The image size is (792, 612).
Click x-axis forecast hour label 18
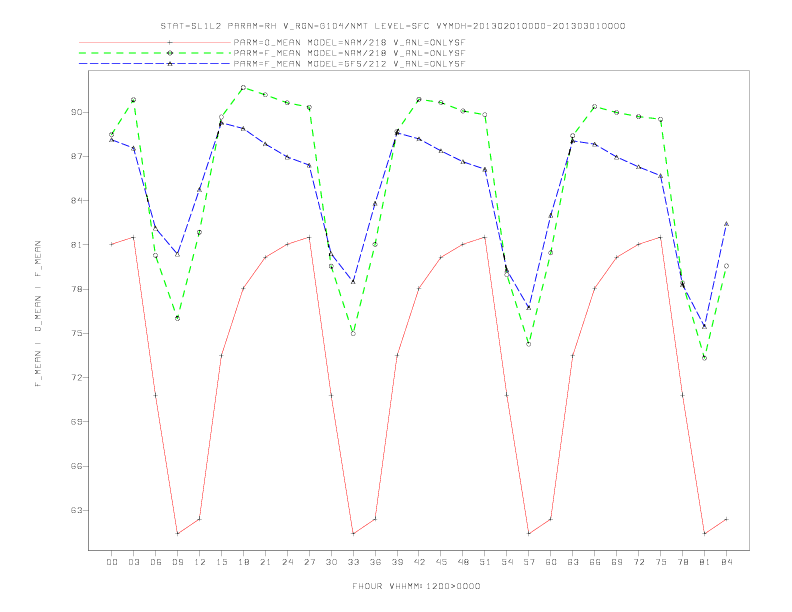pos(243,562)
